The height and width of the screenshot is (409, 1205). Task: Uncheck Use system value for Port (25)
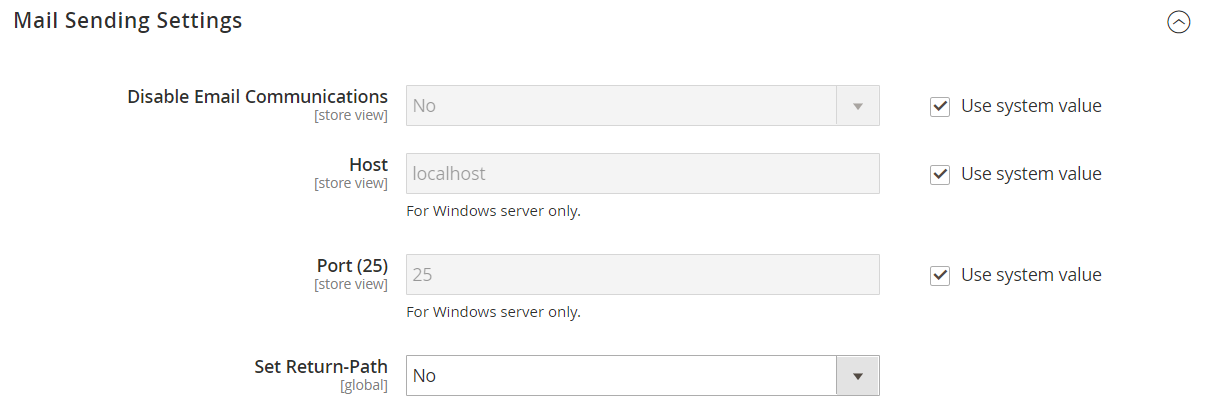coord(940,275)
